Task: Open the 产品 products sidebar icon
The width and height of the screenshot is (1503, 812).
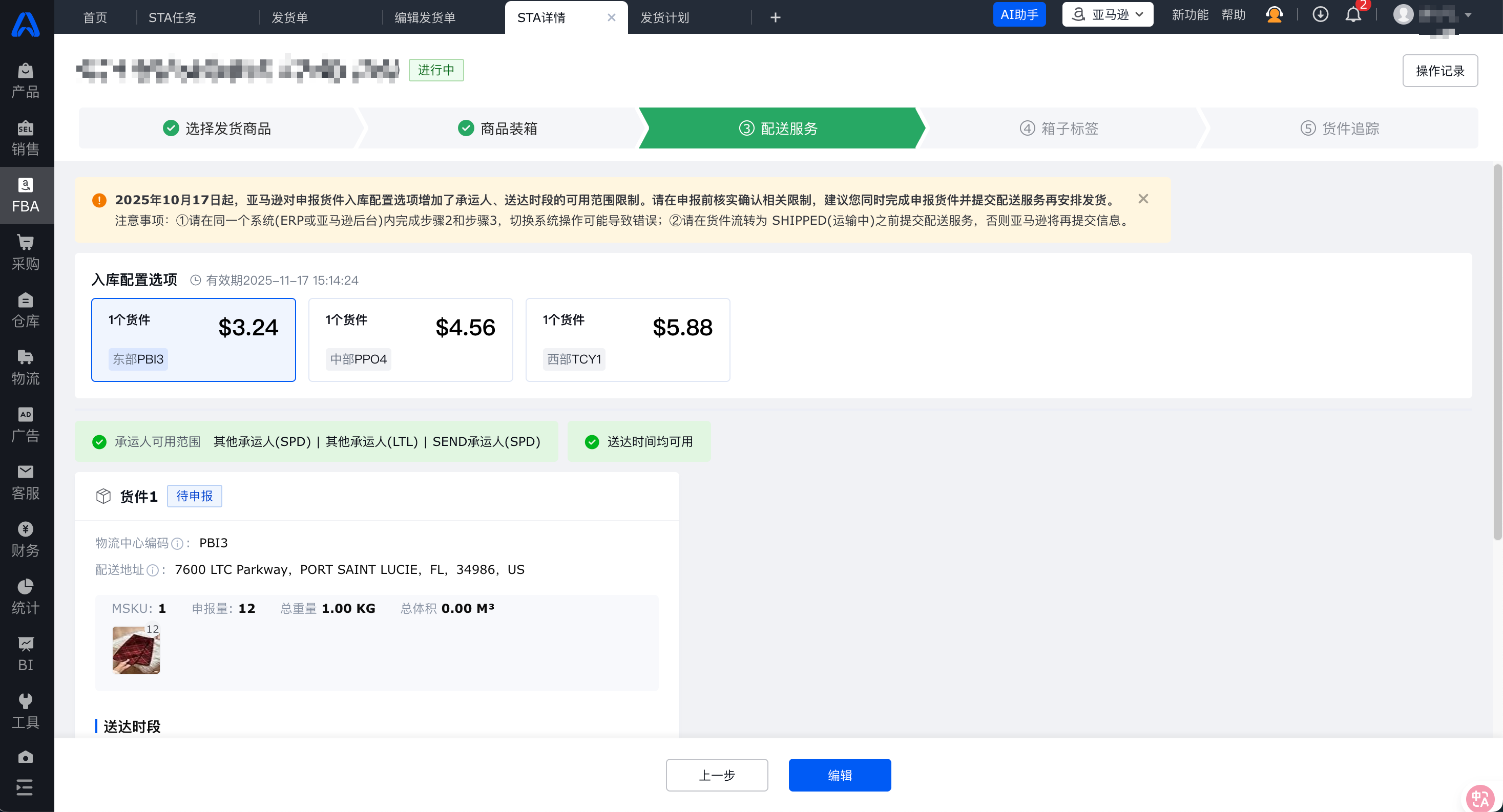Action: 26,80
